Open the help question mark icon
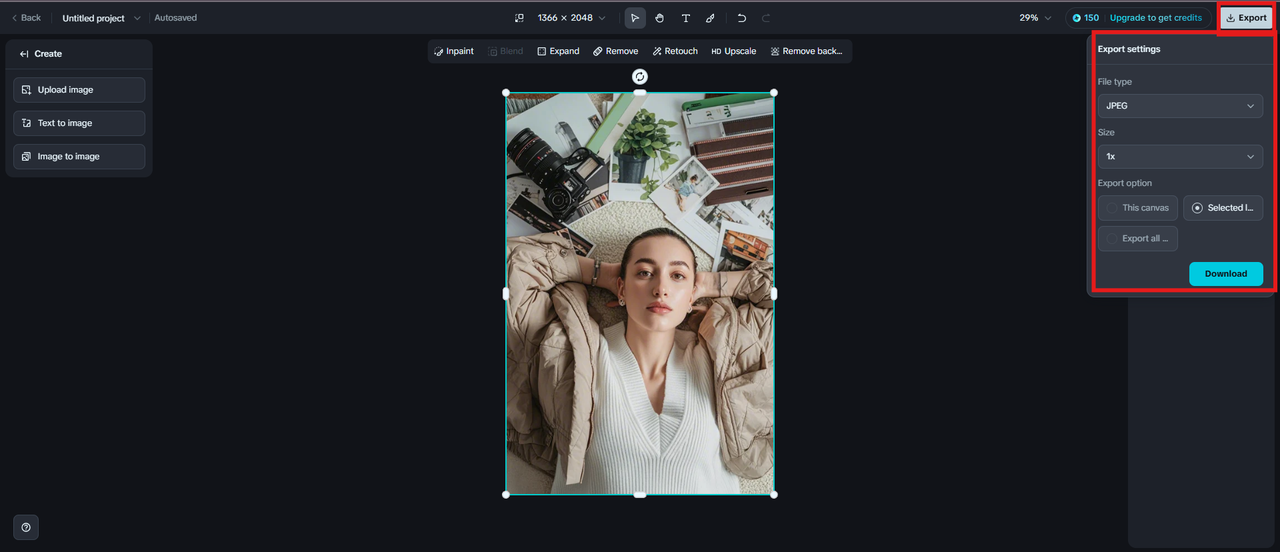Screen dimensions: 1280x552 26,527
